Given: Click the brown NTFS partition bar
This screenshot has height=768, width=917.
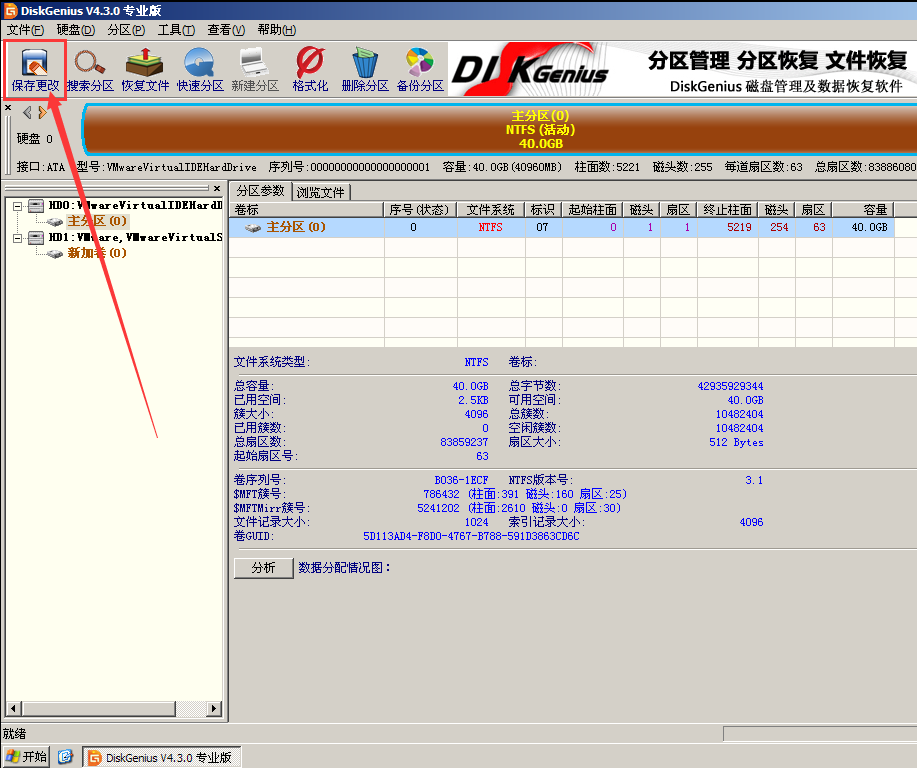Looking at the screenshot, I should (540, 130).
